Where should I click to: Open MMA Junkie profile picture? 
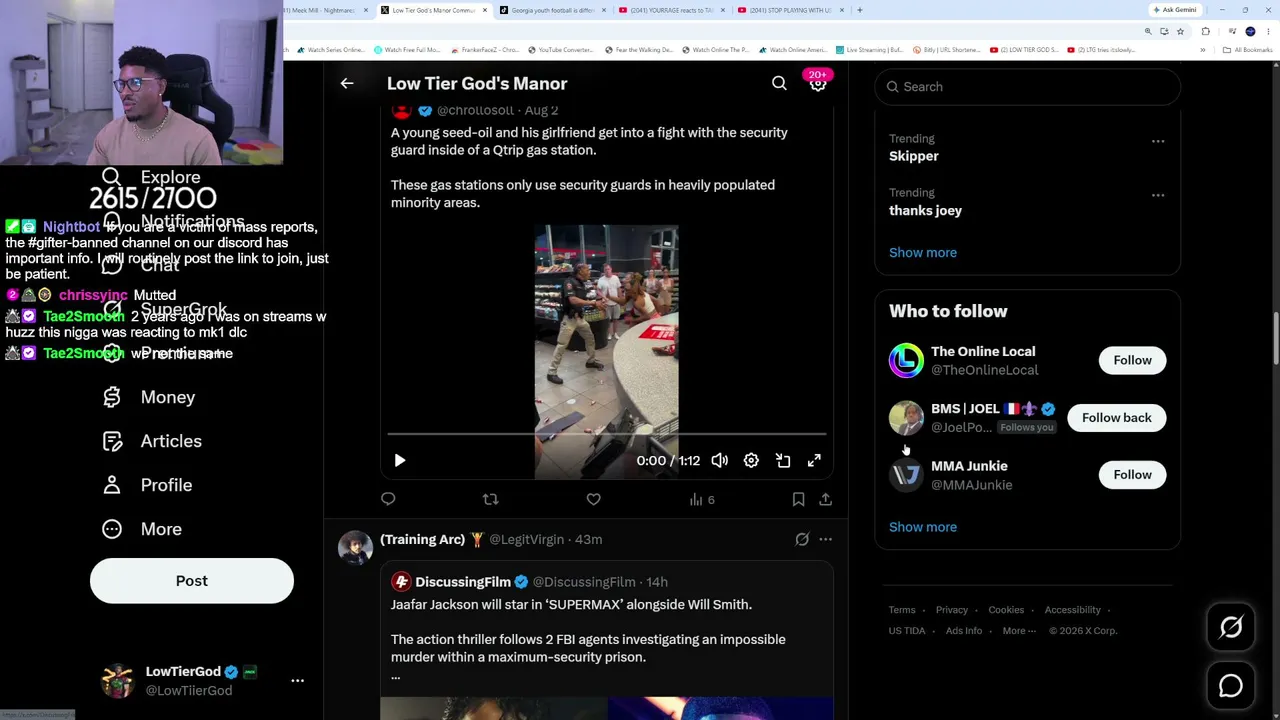(x=906, y=475)
